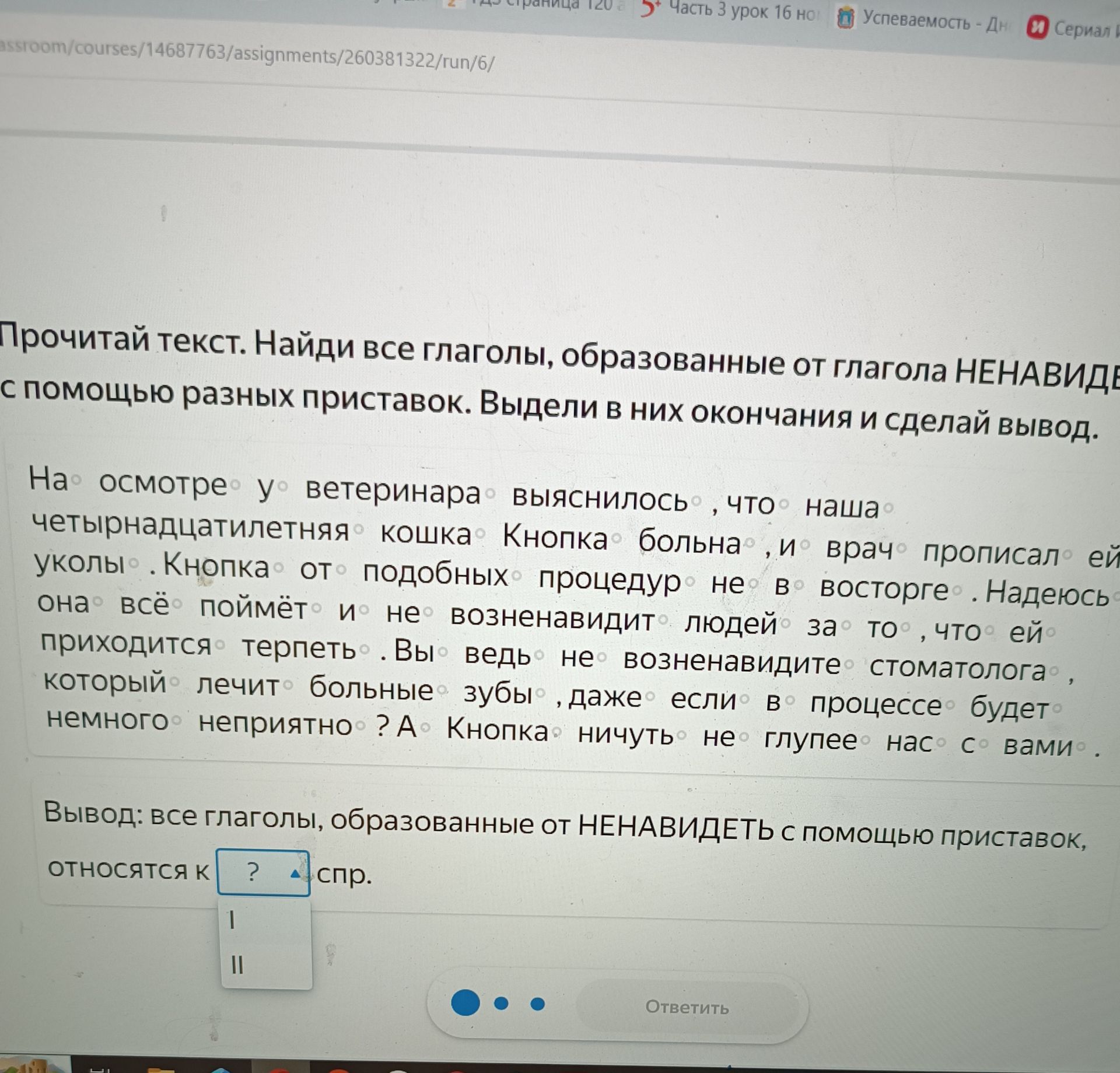Select the third progress dot

538,1004
